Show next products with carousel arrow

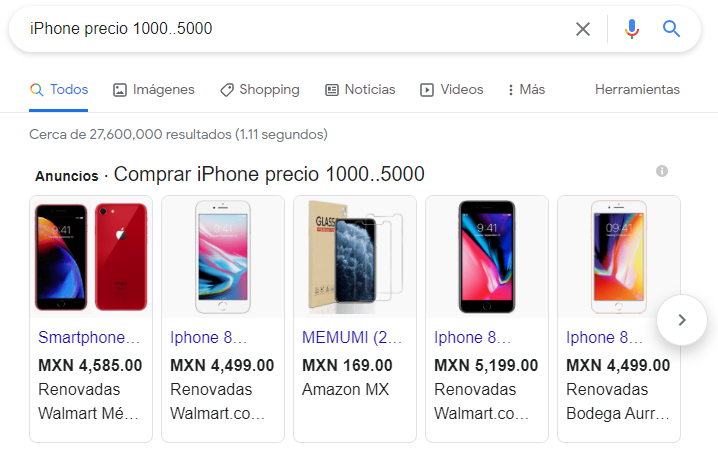(x=682, y=320)
